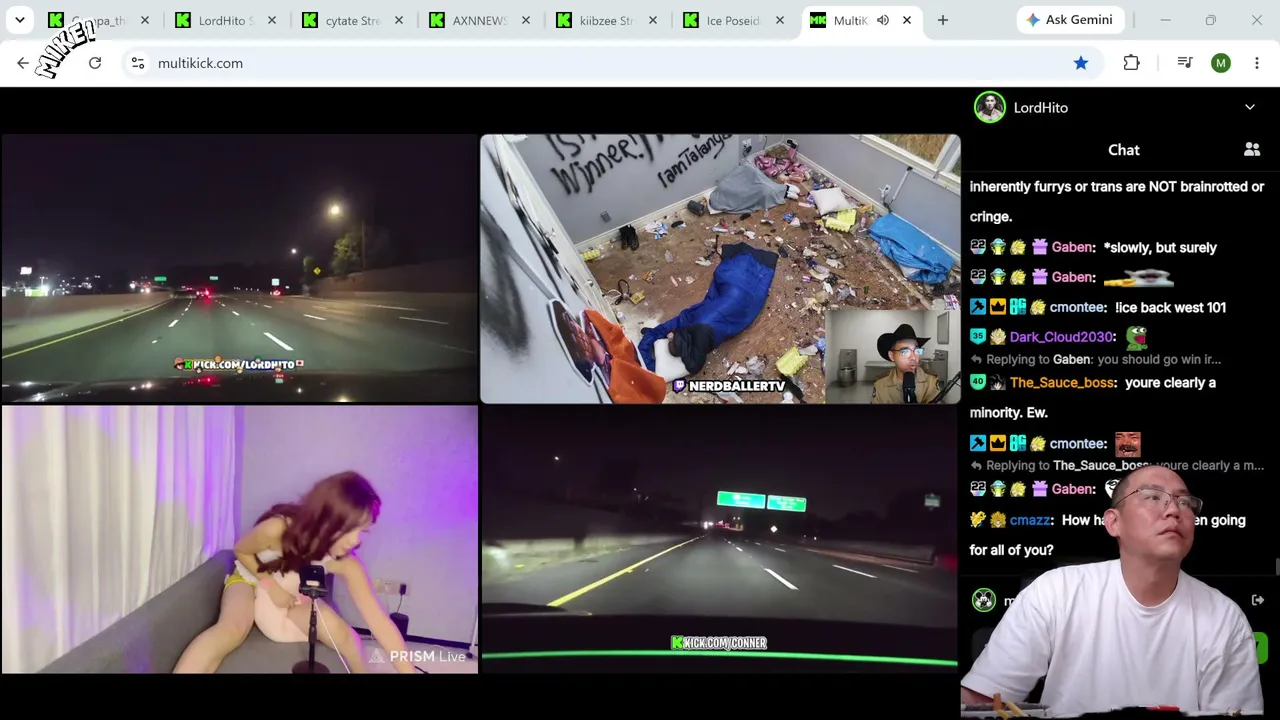The width and height of the screenshot is (1280, 720).
Task: Click the '*slowly, but surely' message text
Action: [x=1160, y=247]
